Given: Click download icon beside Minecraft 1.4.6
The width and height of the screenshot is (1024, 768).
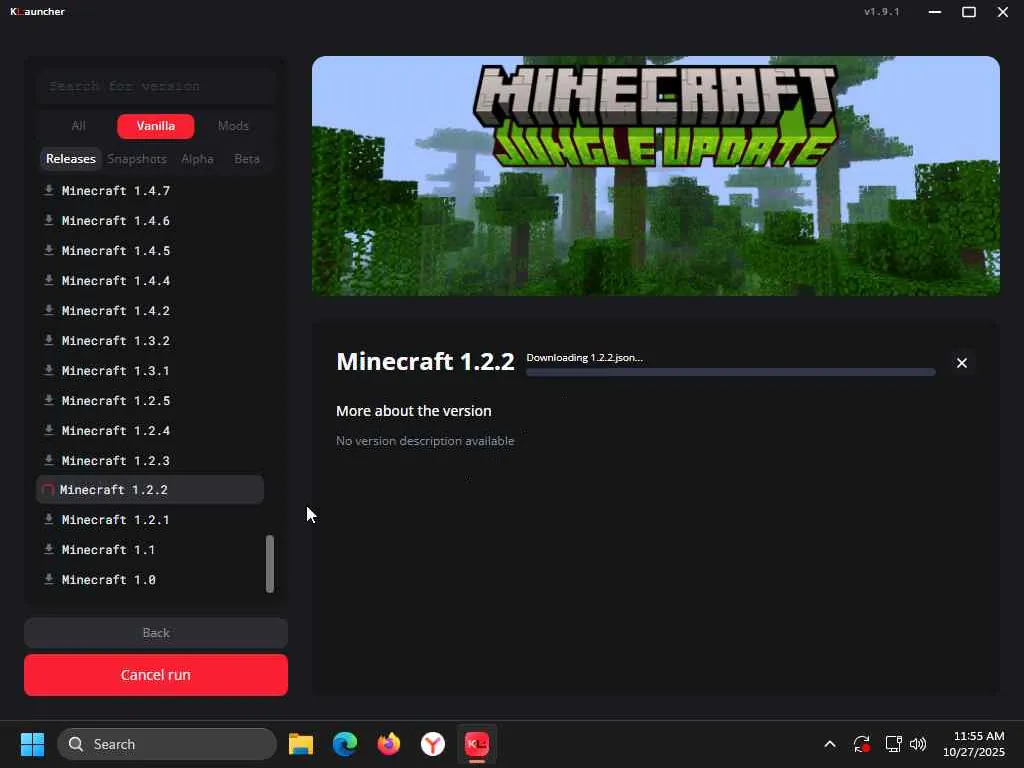Looking at the screenshot, I should [x=48, y=220].
